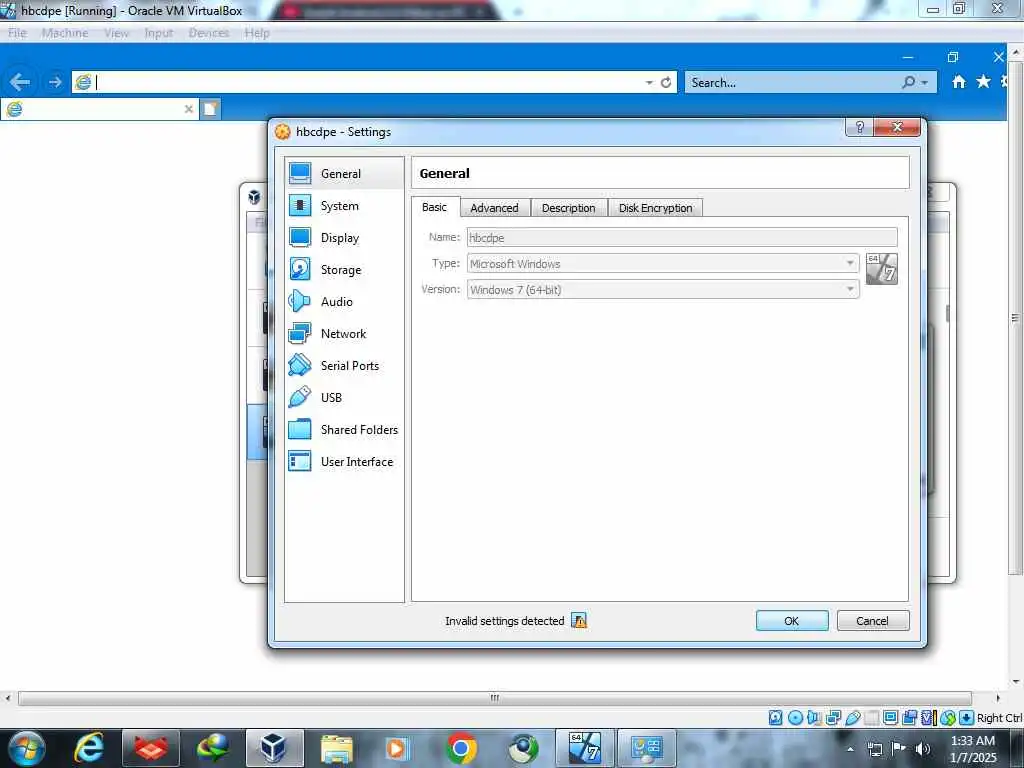Open the Audio settings category
Image resolution: width=1024 pixels, height=768 pixels.
[x=344, y=302]
